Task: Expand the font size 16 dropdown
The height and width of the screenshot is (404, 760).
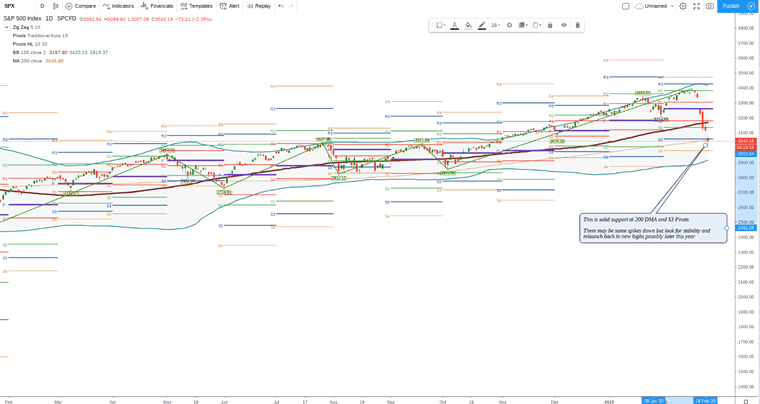Action: 495,25
